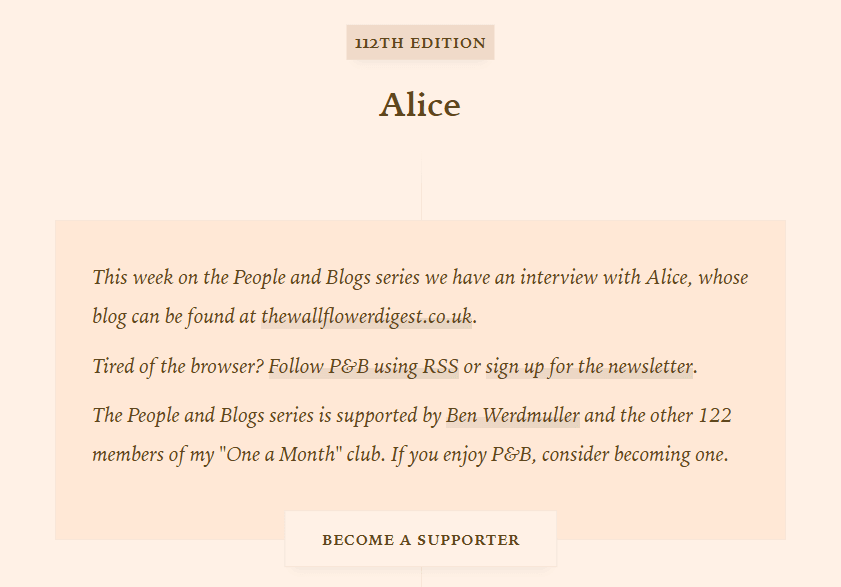
Task: Select the sign up for the newsletter link
Action: (x=590, y=366)
